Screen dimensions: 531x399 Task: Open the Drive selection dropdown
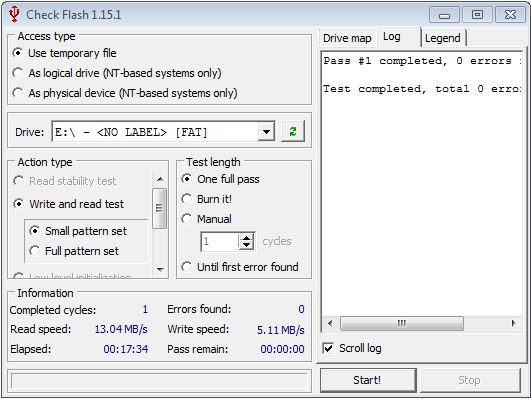267,131
